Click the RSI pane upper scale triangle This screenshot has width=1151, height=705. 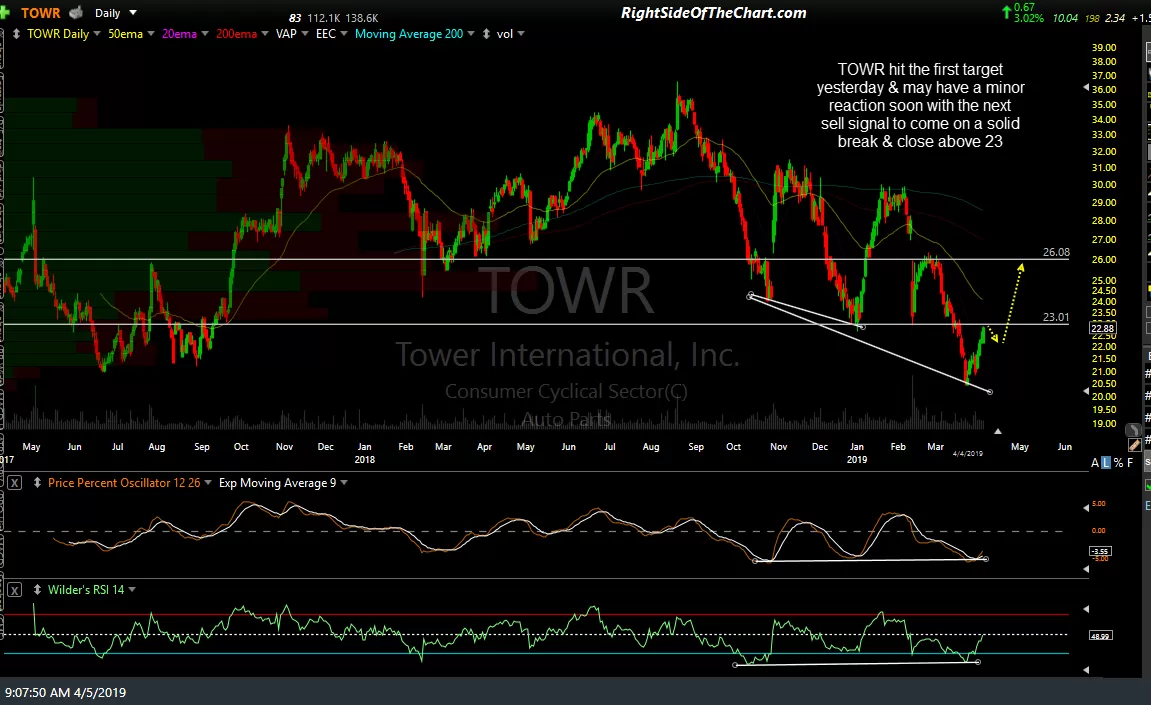[1086, 609]
